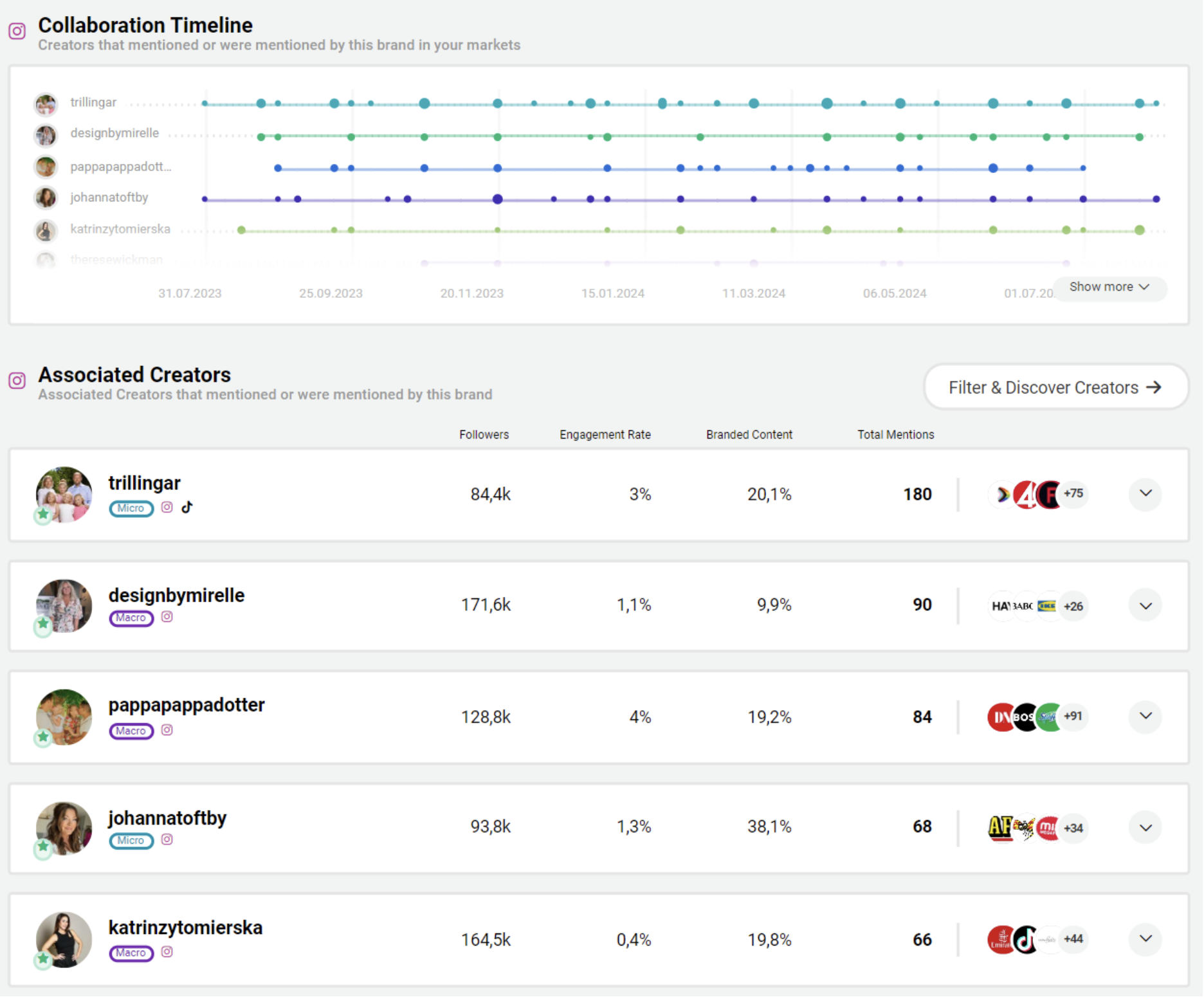Open Show more dropdown in timeline
This screenshot has height=997, width=1204.
click(x=1109, y=287)
